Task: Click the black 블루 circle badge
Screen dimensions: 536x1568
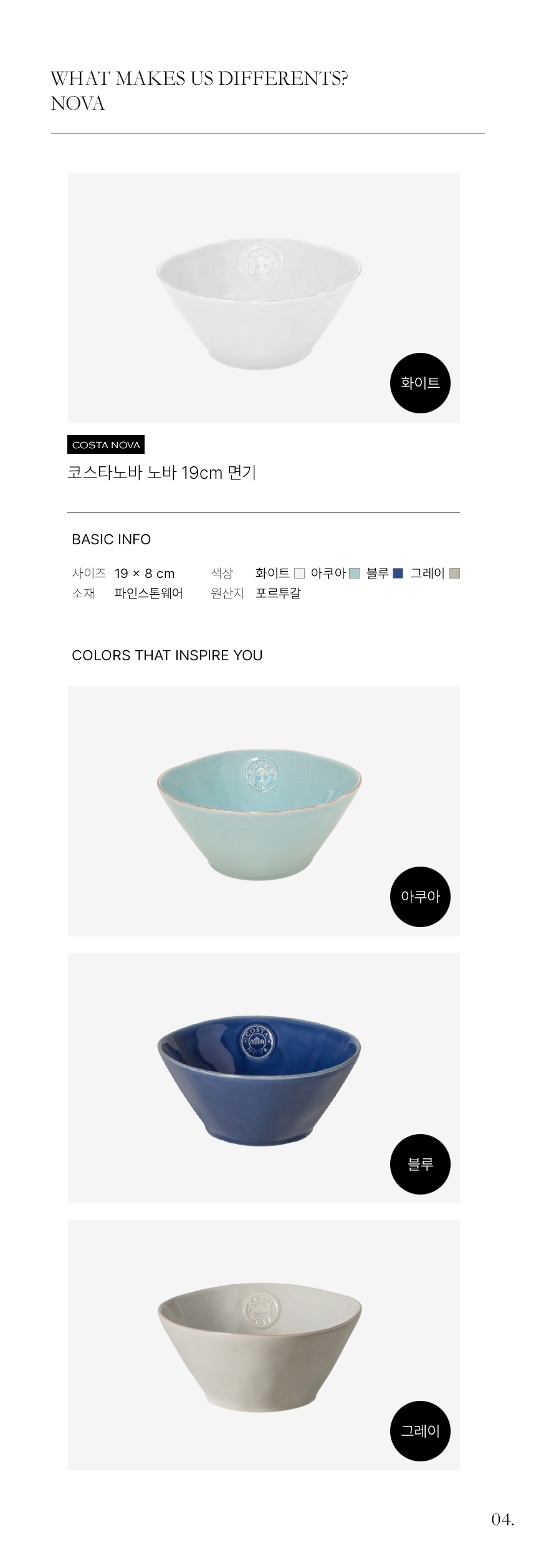Action: pyautogui.click(x=420, y=1164)
